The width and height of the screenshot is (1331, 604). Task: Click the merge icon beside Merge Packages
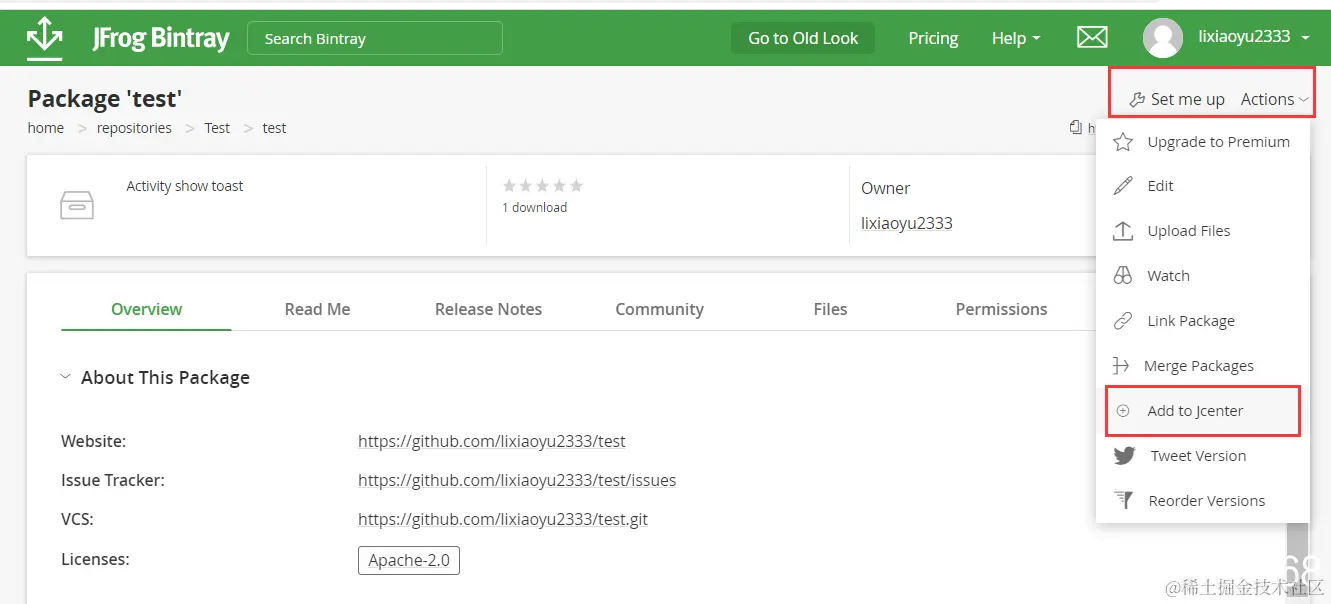point(1122,366)
